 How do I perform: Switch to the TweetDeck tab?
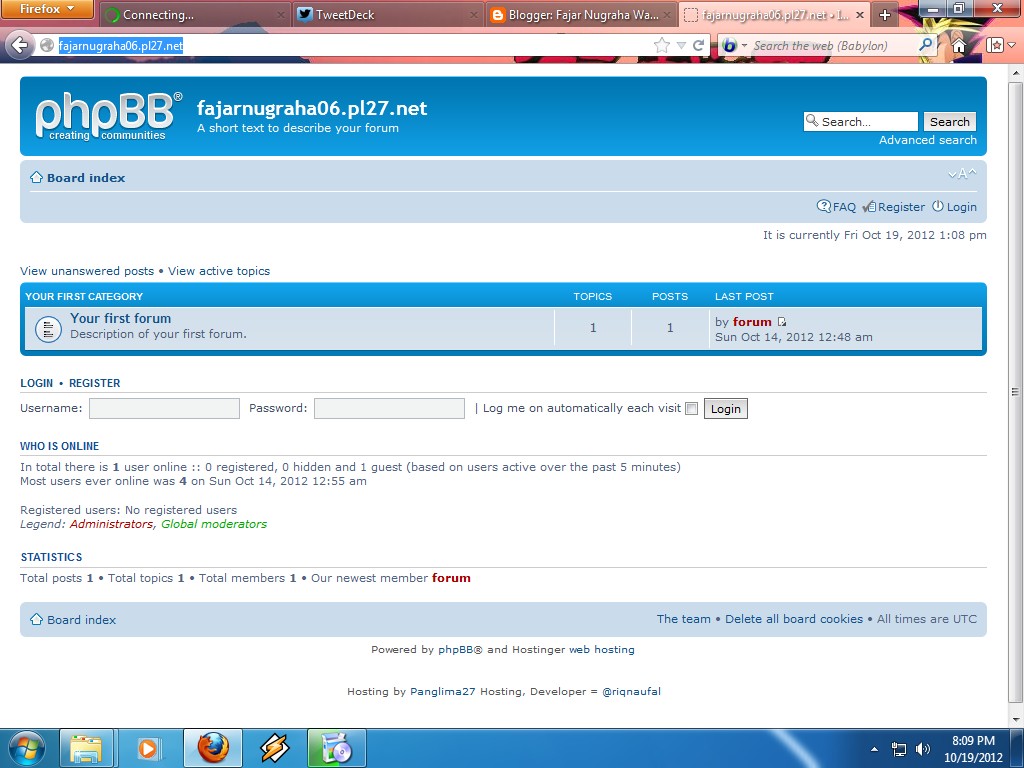[387, 15]
